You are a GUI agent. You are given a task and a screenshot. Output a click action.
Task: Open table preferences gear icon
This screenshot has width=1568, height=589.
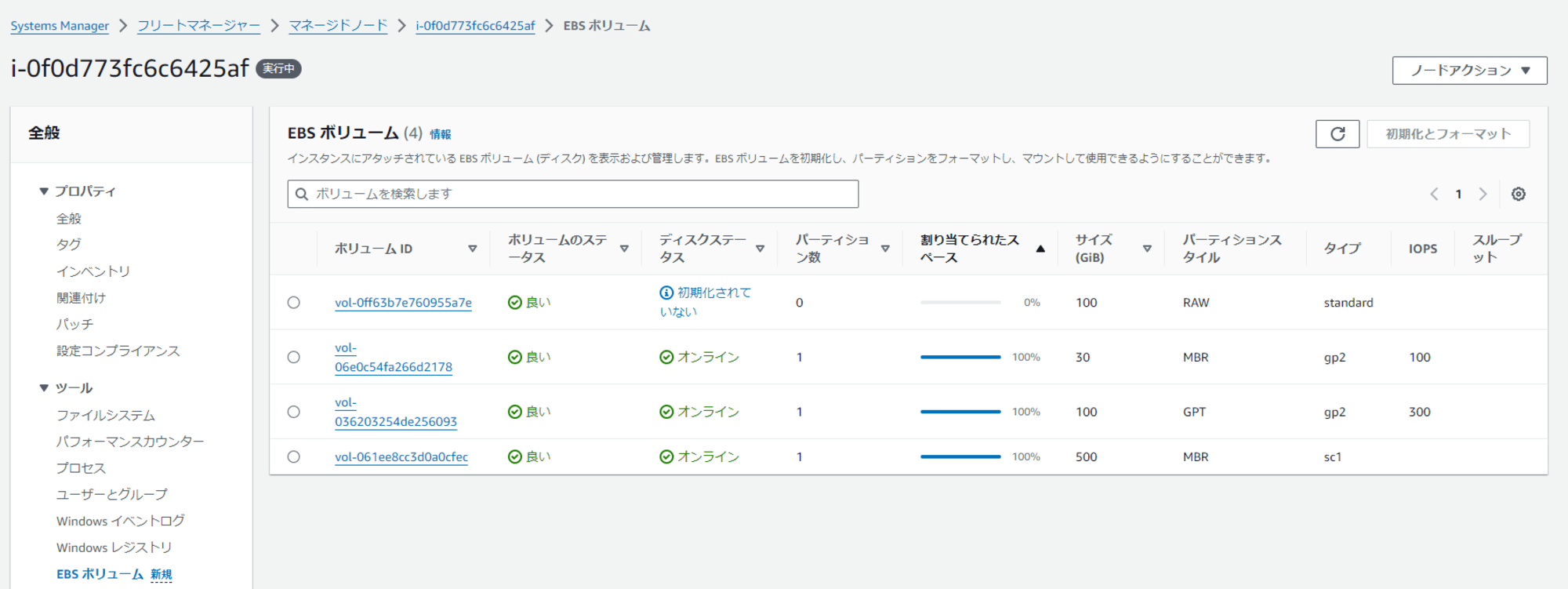(x=1519, y=195)
